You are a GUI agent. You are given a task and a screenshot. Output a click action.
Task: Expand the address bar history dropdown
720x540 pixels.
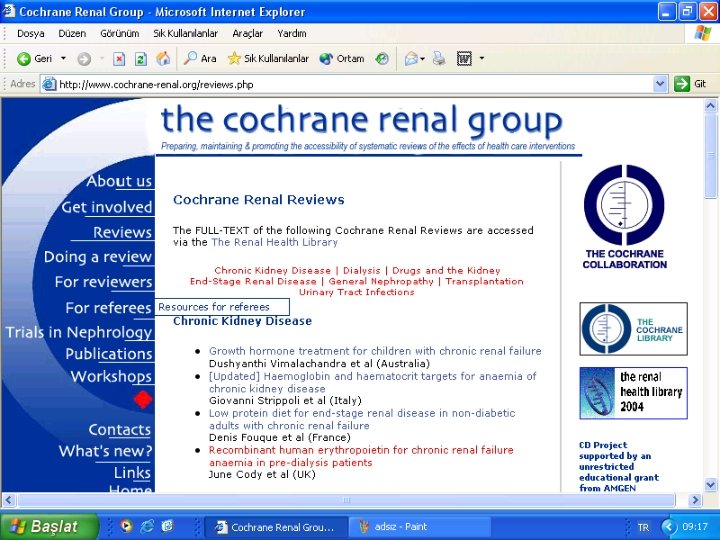pos(660,84)
